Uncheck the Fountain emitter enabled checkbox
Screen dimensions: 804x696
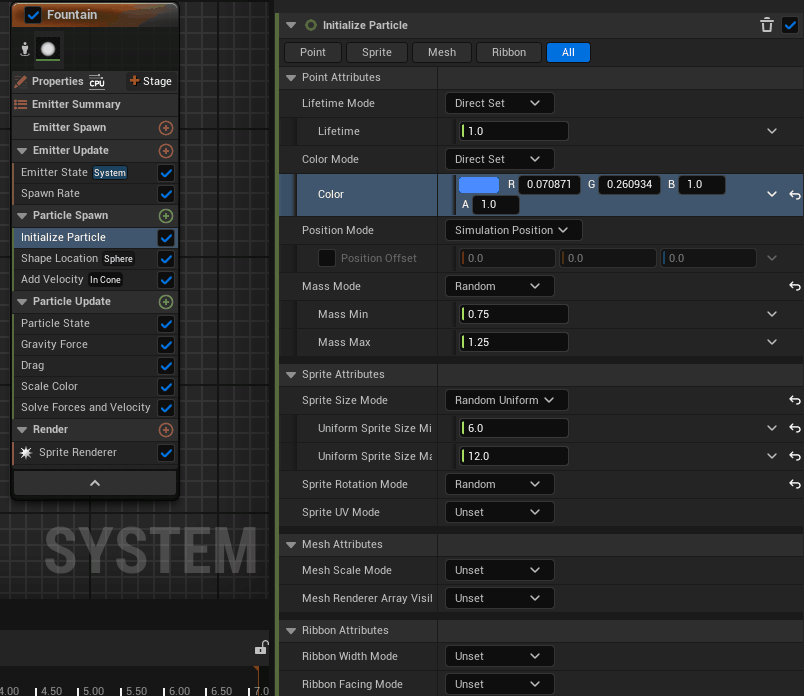[33, 15]
